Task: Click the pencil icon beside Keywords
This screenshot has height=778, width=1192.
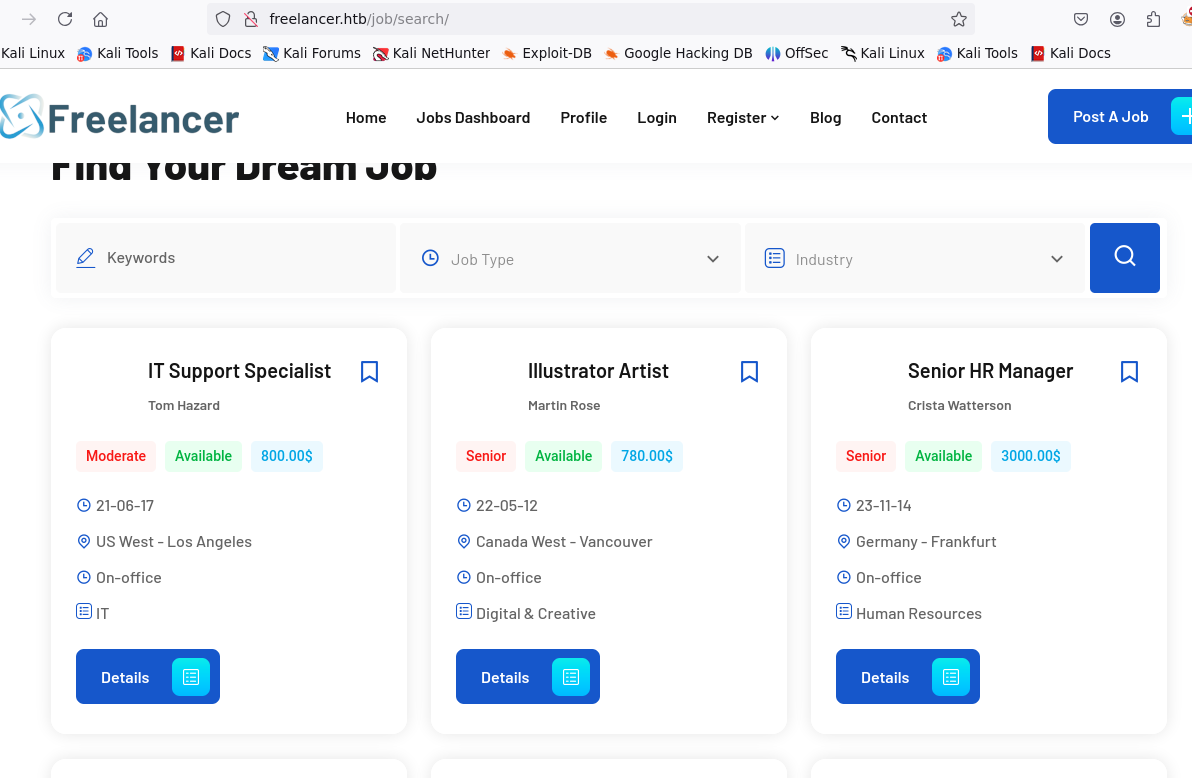Action: (86, 258)
